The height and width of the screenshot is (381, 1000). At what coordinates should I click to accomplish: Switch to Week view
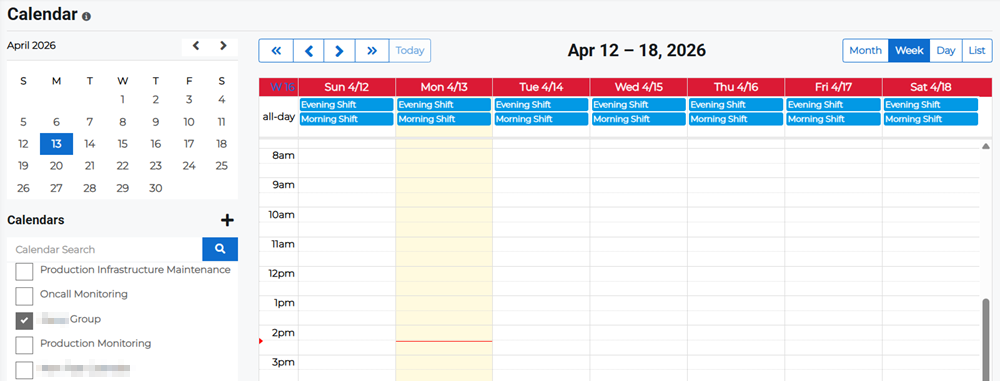[909, 50]
